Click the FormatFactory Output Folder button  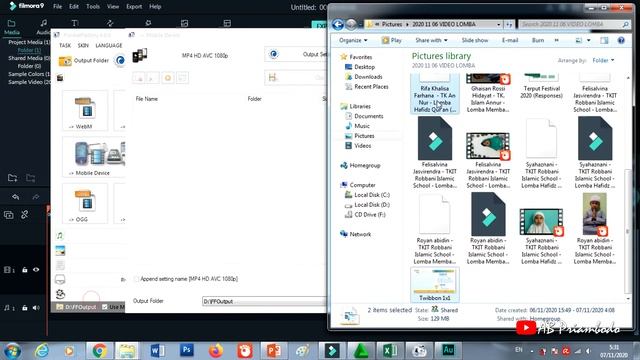click(x=84, y=61)
